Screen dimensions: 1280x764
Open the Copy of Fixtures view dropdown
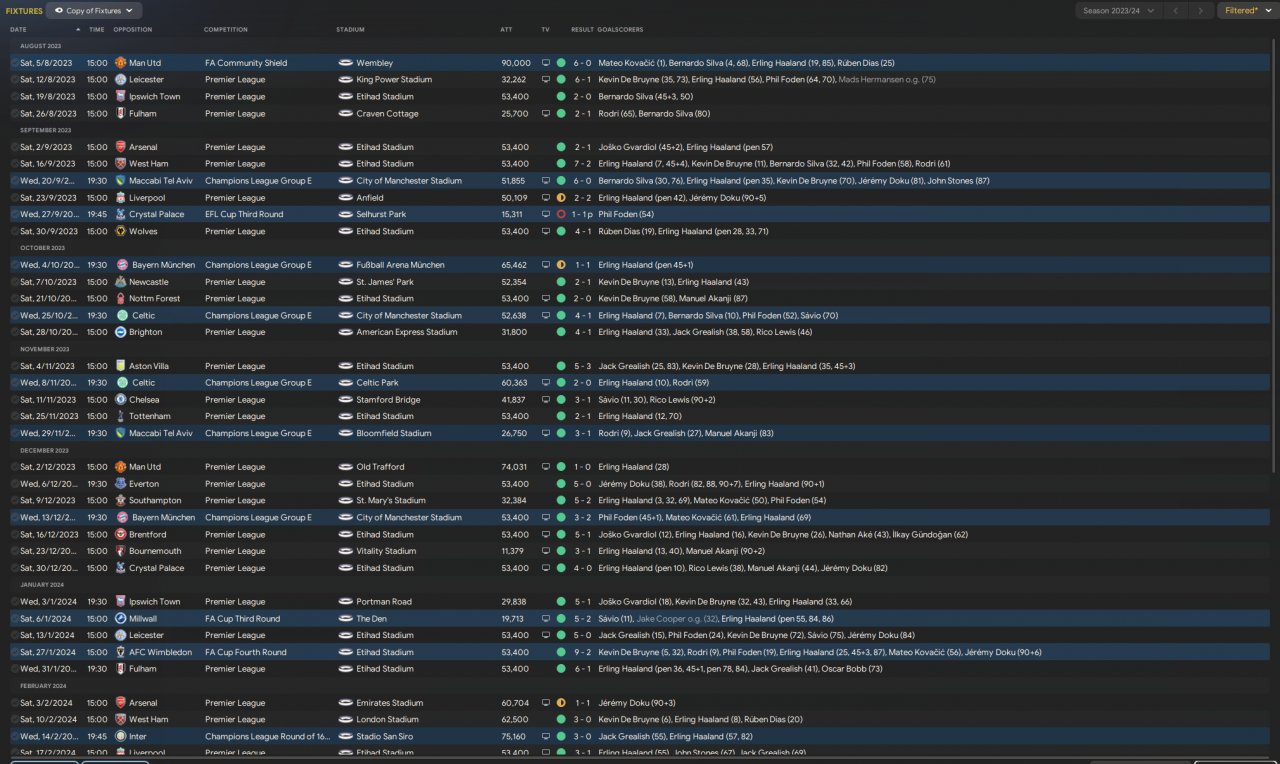[94, 11]
